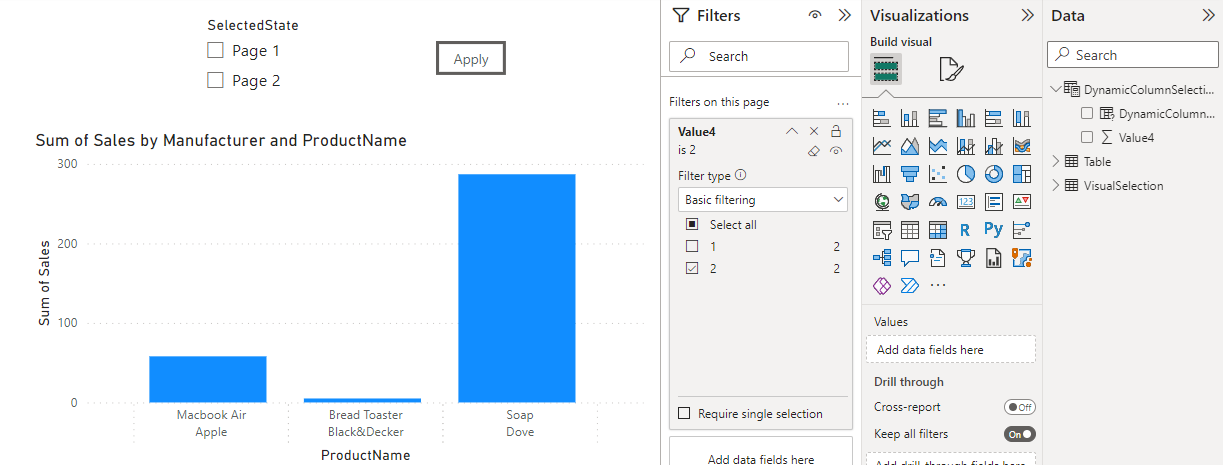This screenshot has height=465, width=1223.
Task: Toggle Filters pane visibility eye icon
Action: 815,15
